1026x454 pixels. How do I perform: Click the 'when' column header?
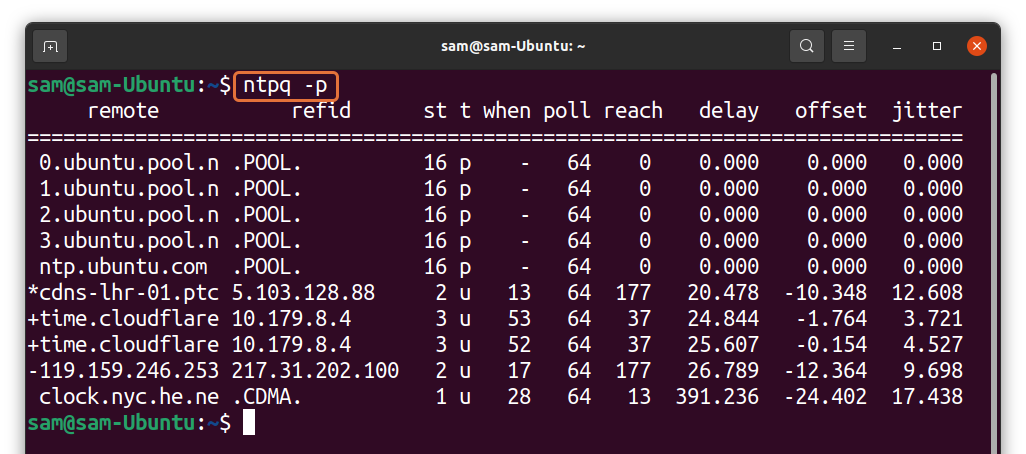tap(506, 111)
